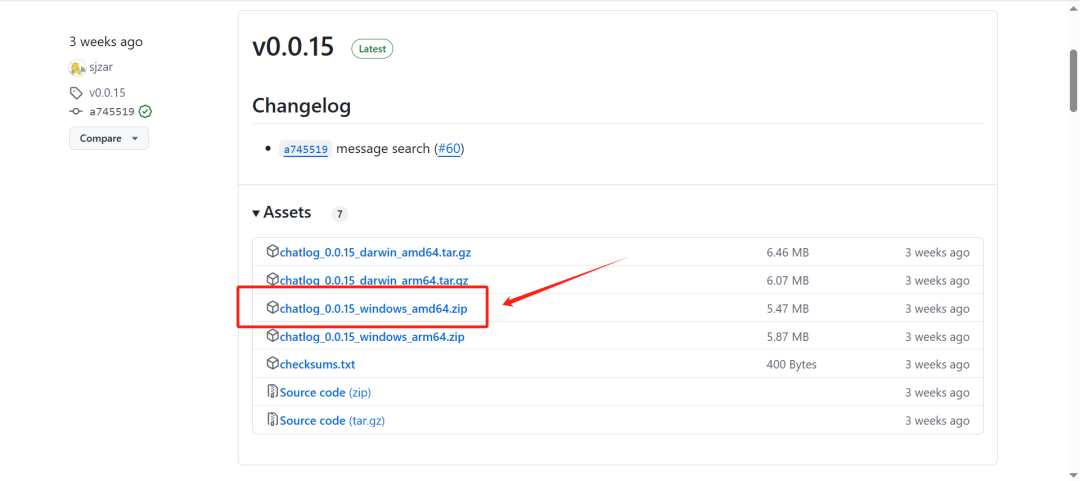This screenshot has width=1080, height=481.
Task: Click "3 weeks ago" on checksums.txt row
Action: click(x=937, y=365)
